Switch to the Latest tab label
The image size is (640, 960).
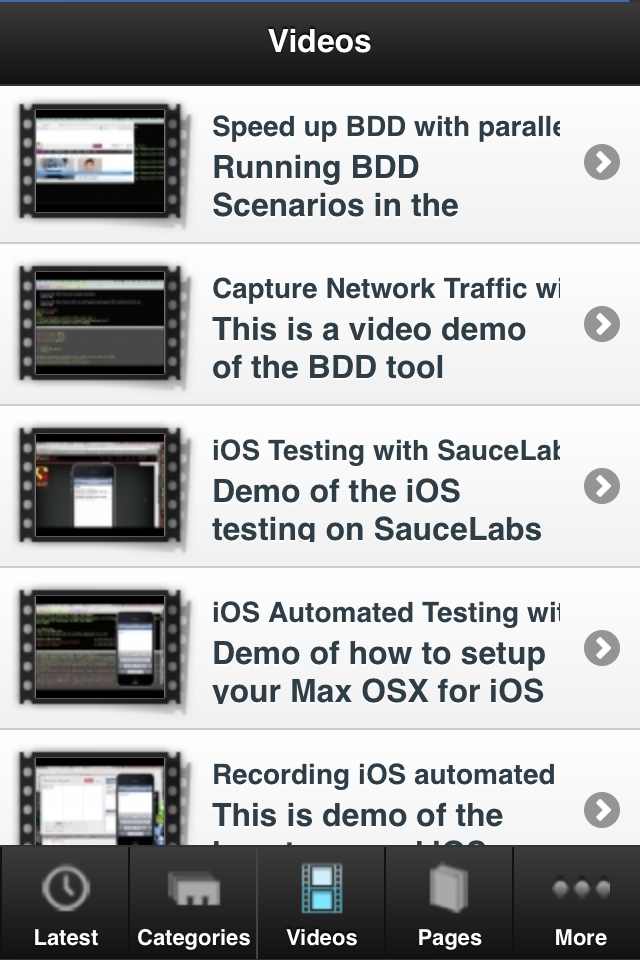(66, 937)
